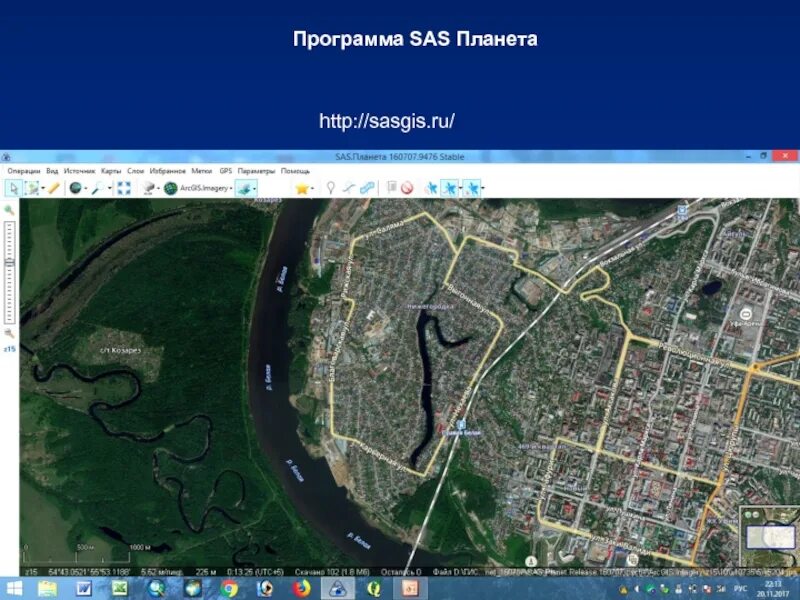The image size is (800, 600).
Task: Select the hand pan tool
Action: pos(13,188)
